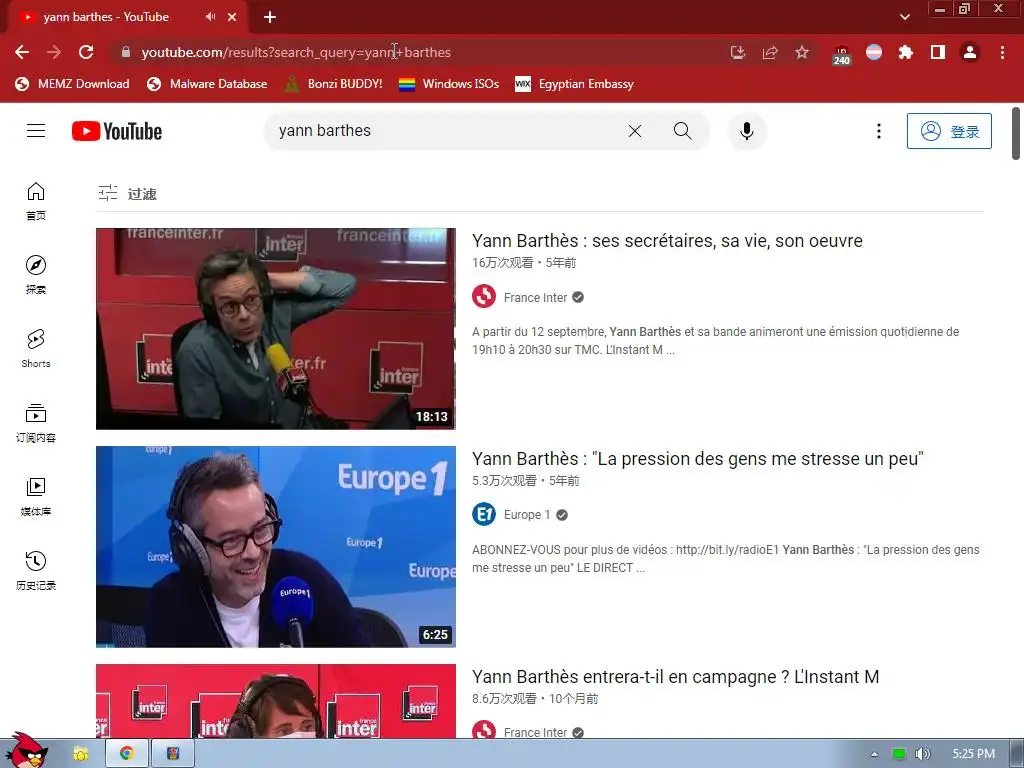
Task: Open YouTube settings three-dot menu
Action: [x=879, y=131]
